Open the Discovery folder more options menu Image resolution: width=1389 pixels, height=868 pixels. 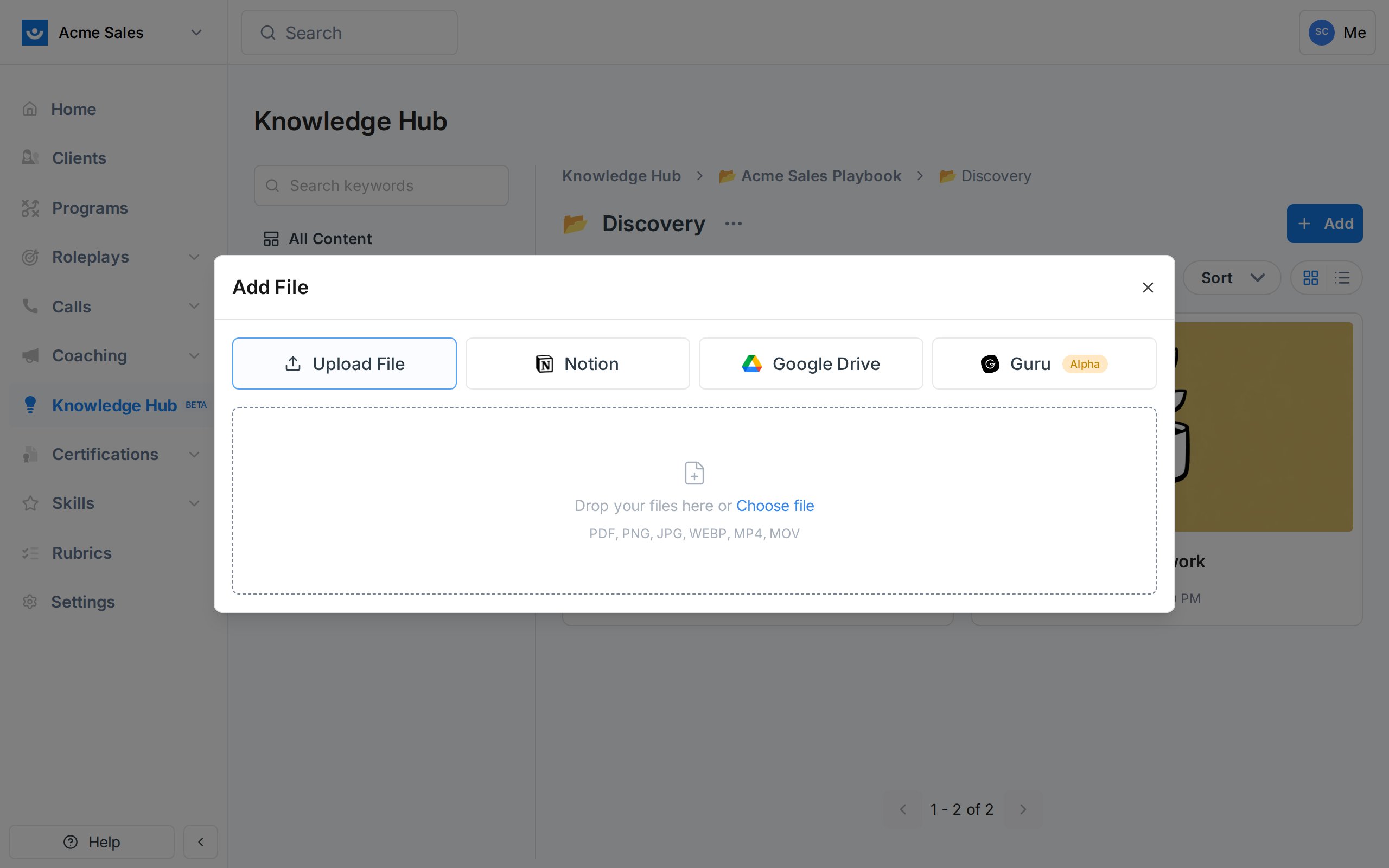[x=733, y=224]
